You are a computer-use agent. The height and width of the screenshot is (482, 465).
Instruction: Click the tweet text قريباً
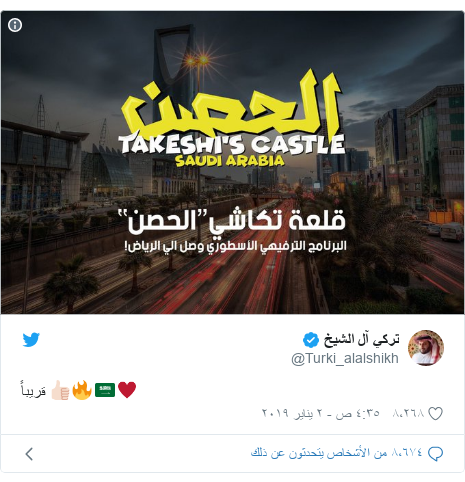[33, 390]
